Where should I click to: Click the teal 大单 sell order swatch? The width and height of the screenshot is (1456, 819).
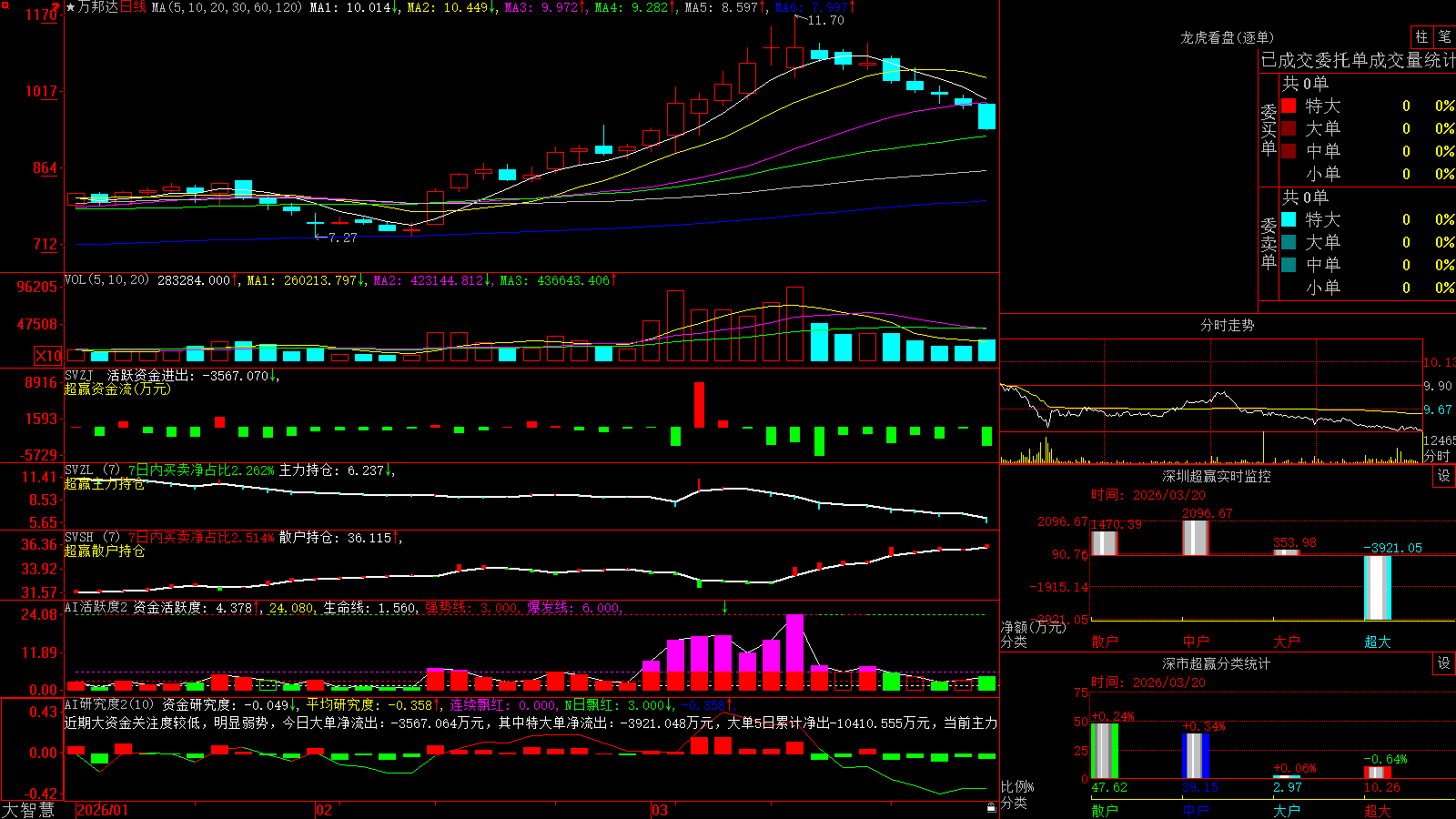(1289, 242)
